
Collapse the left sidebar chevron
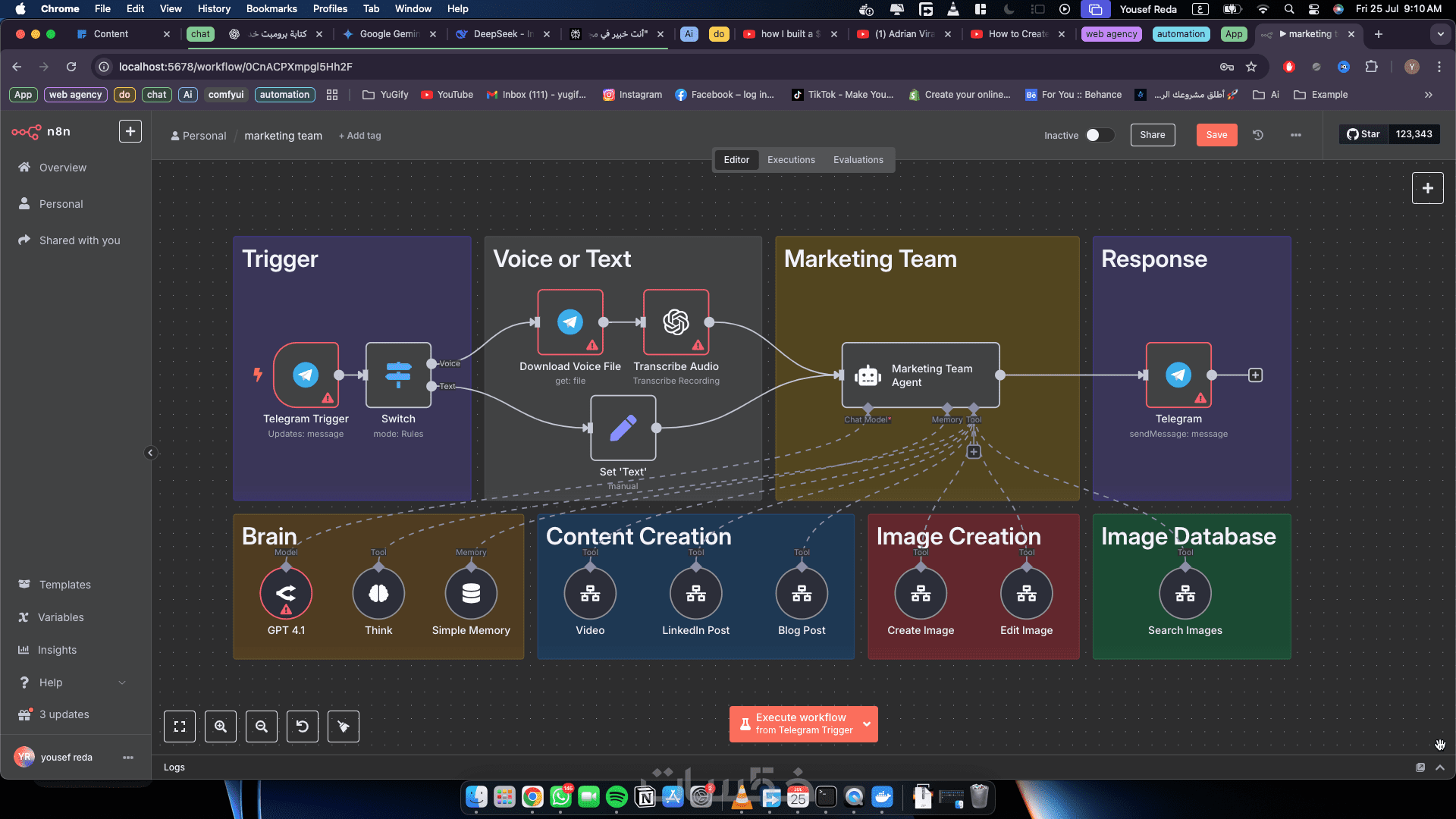click(x=150, y=453)
